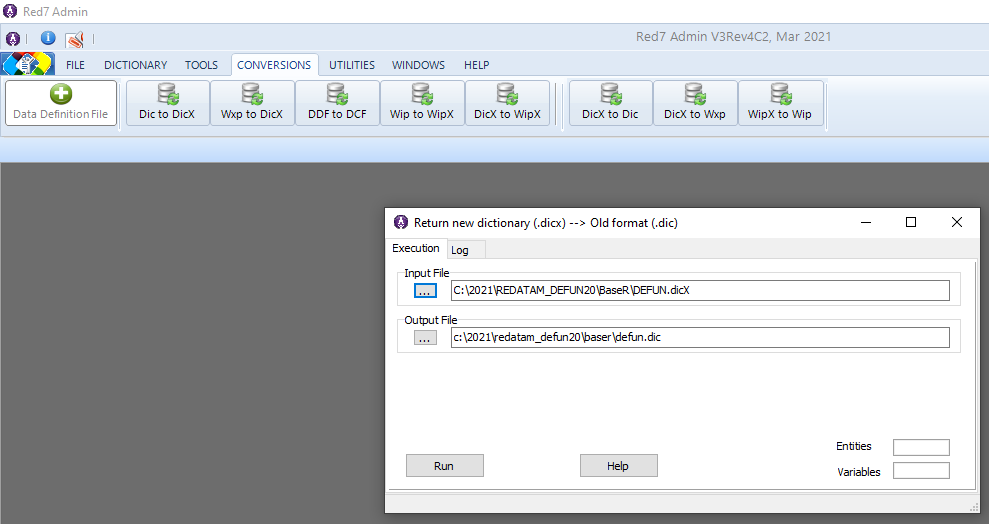Image resolution: width=989 pixels, height=524 pixels.
Task: Click the Entities count field
Action: 921,447
